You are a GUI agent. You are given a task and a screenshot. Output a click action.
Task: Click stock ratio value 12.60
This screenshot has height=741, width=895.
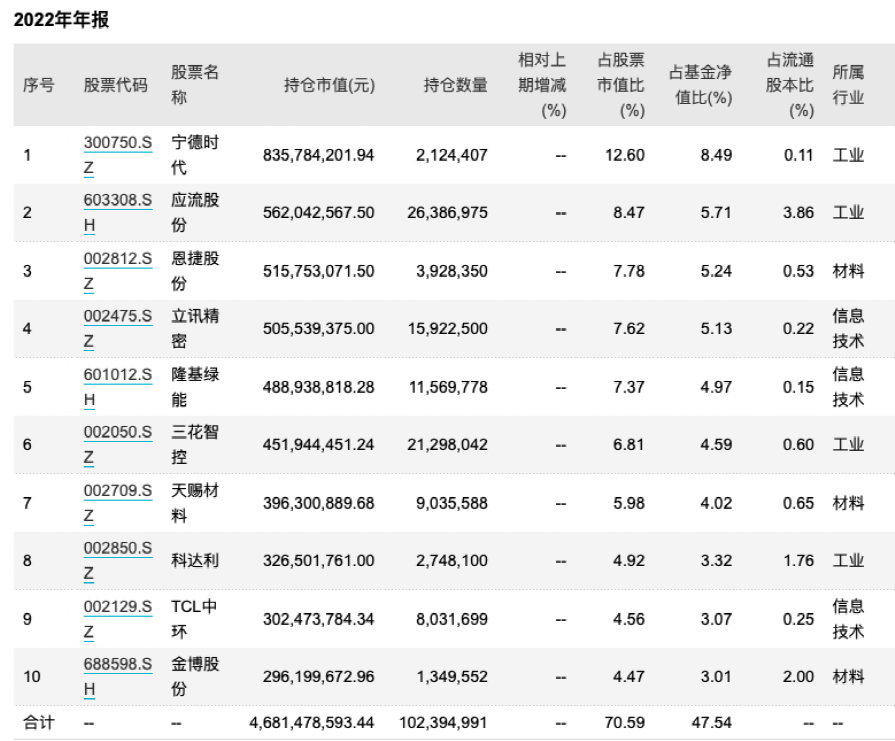(x=625, y=155)
